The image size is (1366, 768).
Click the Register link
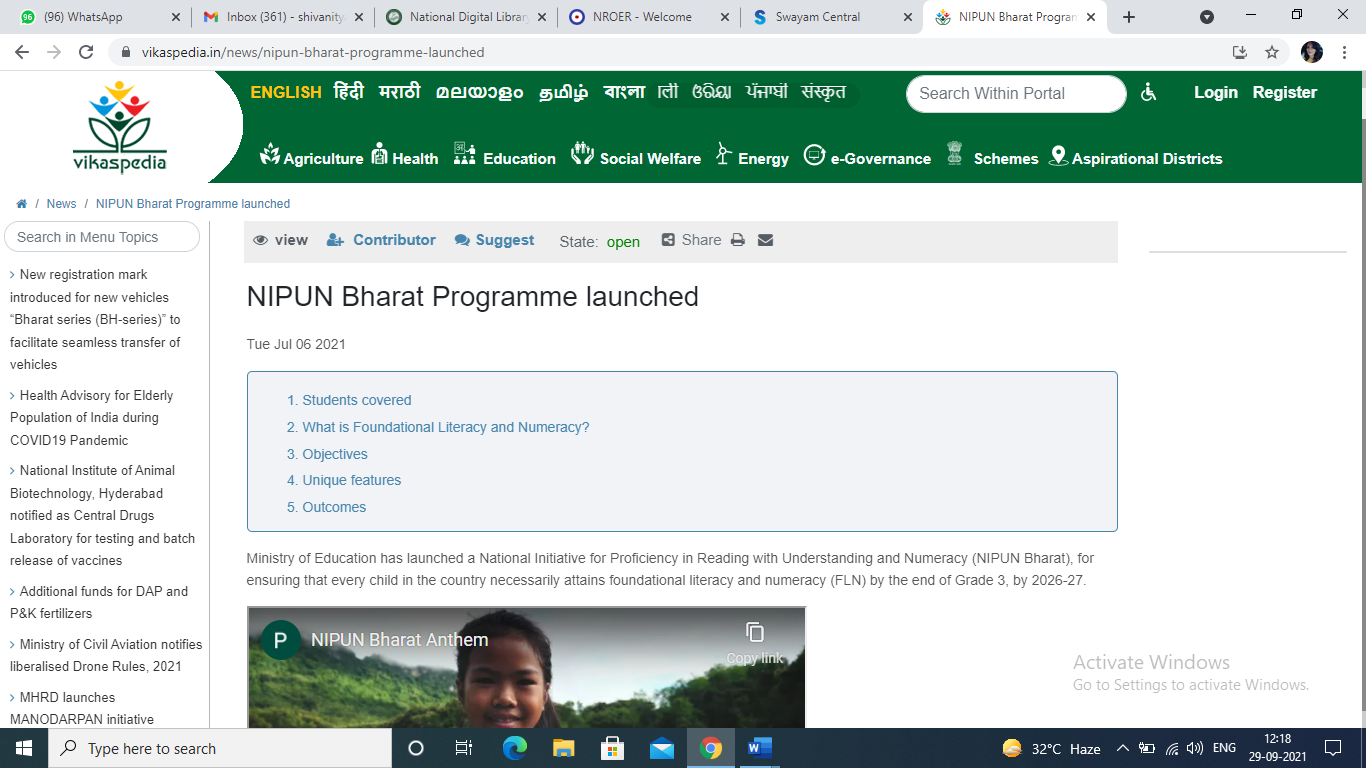(1284, 92)
